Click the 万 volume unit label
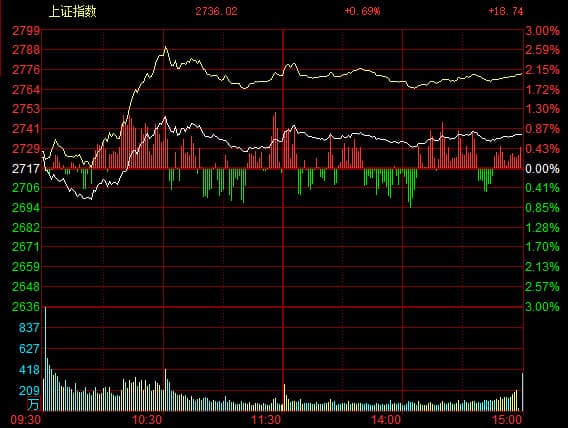Image resolution: width=568 pixels, height=428 pixels. 33,404
